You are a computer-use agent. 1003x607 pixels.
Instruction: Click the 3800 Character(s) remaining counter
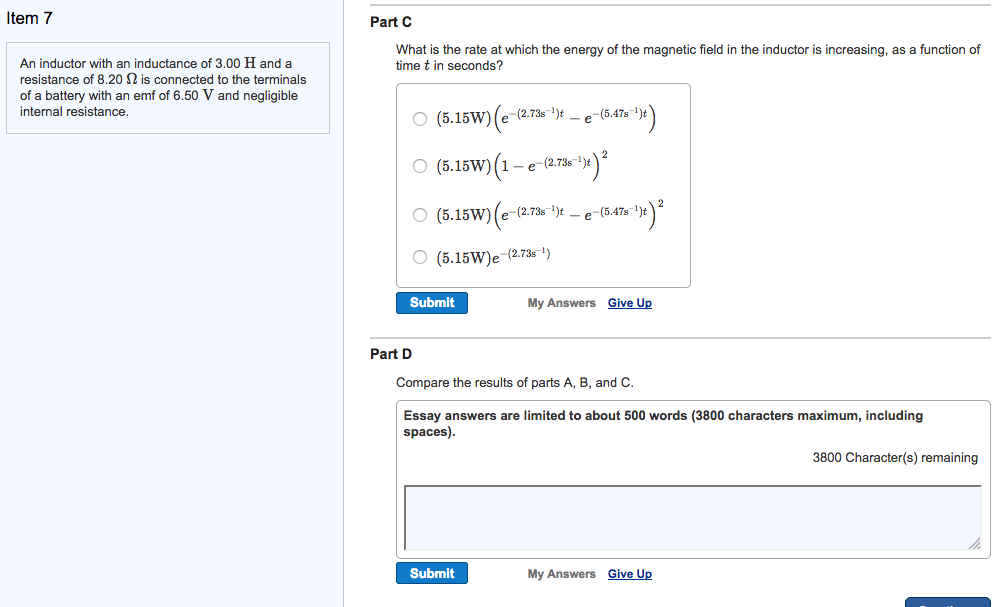[x=895, y=458]
